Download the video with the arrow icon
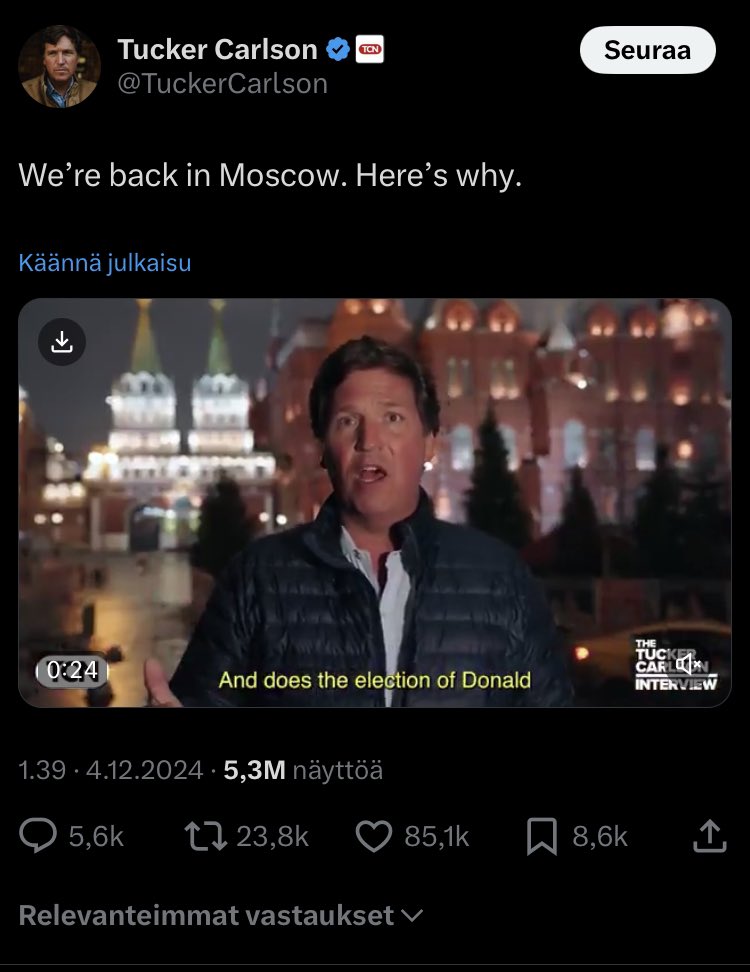This screenshot has height=972, width=750. tap(61, 342)
